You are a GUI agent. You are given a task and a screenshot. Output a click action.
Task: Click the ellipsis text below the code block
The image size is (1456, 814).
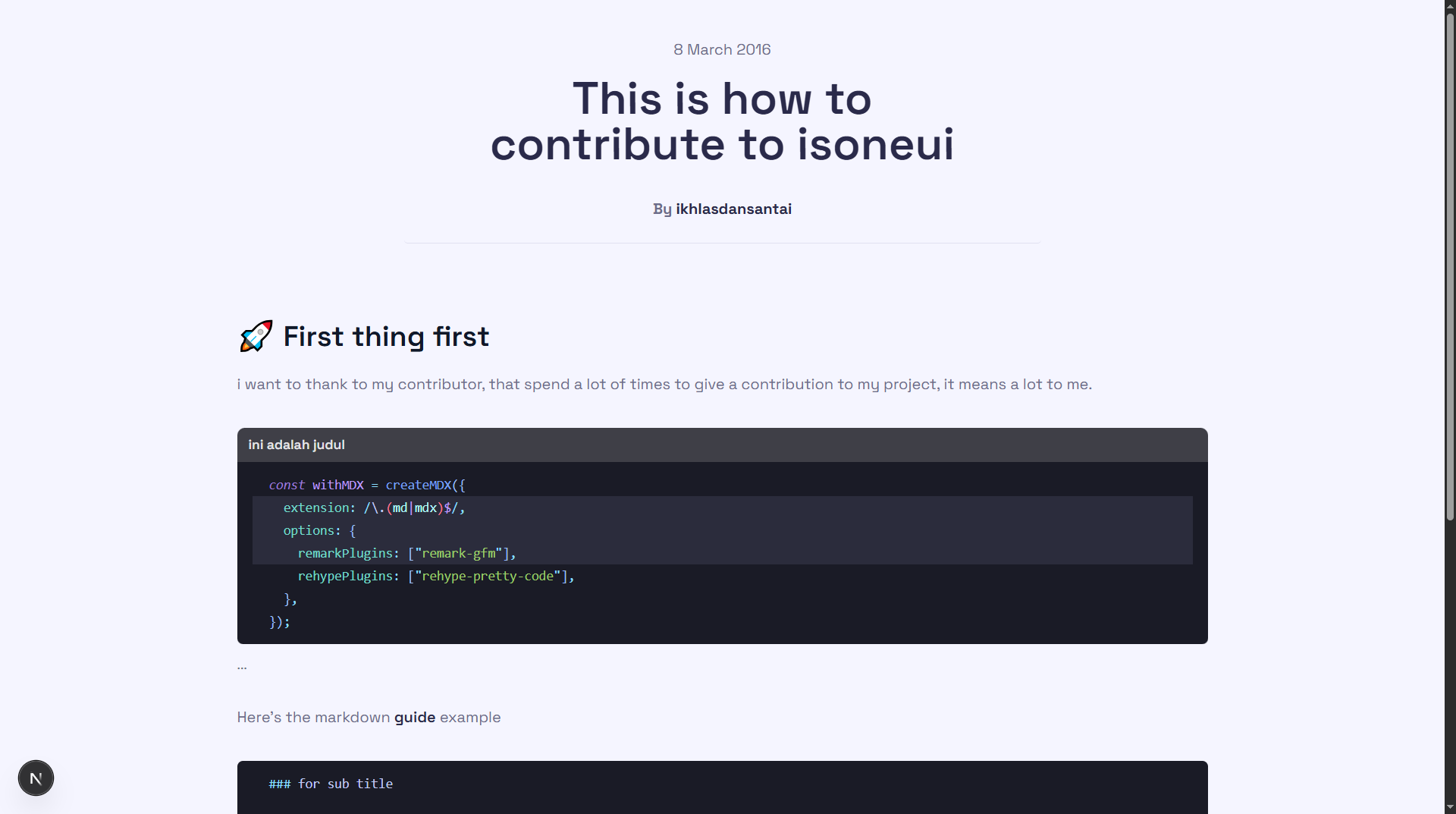(x=242, y=666)
